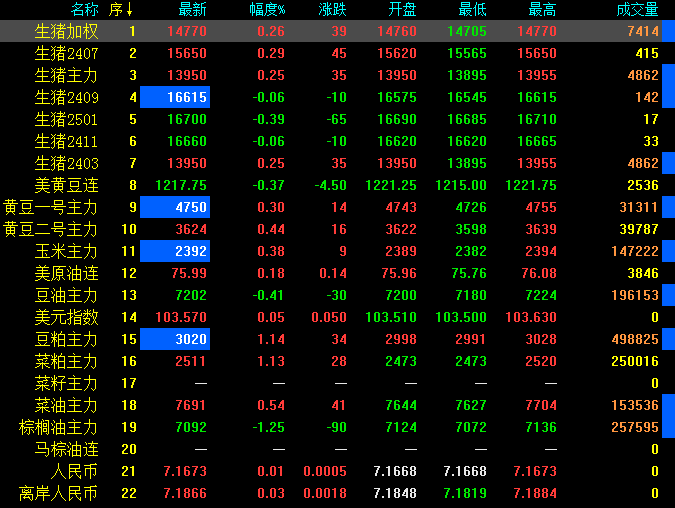Select the 菜油主力 row name
This screenshot has width=675, height=508.
point(66,405)
